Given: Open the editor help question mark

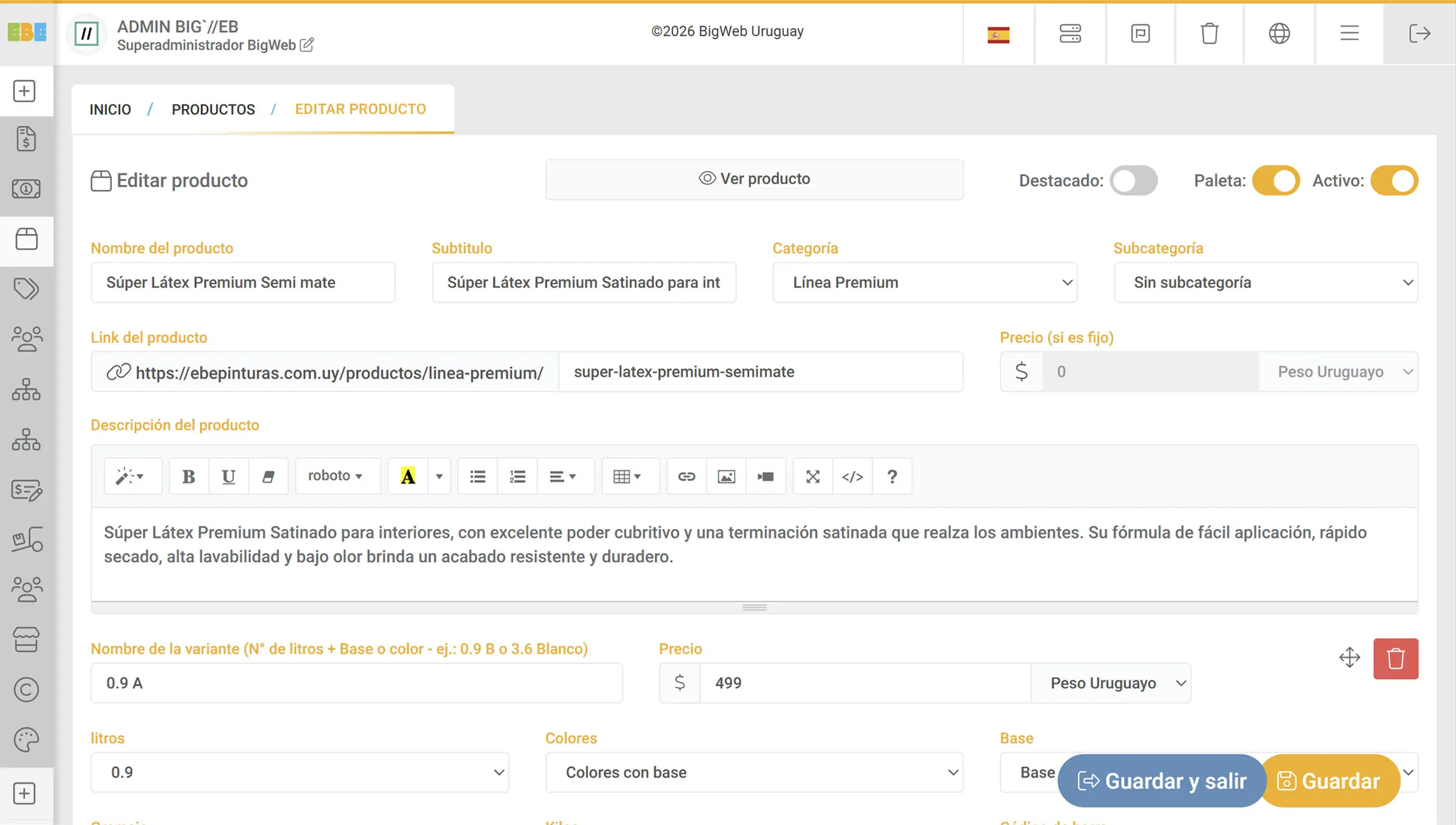Looking at the screenshot, I should (x=892, y=477).
